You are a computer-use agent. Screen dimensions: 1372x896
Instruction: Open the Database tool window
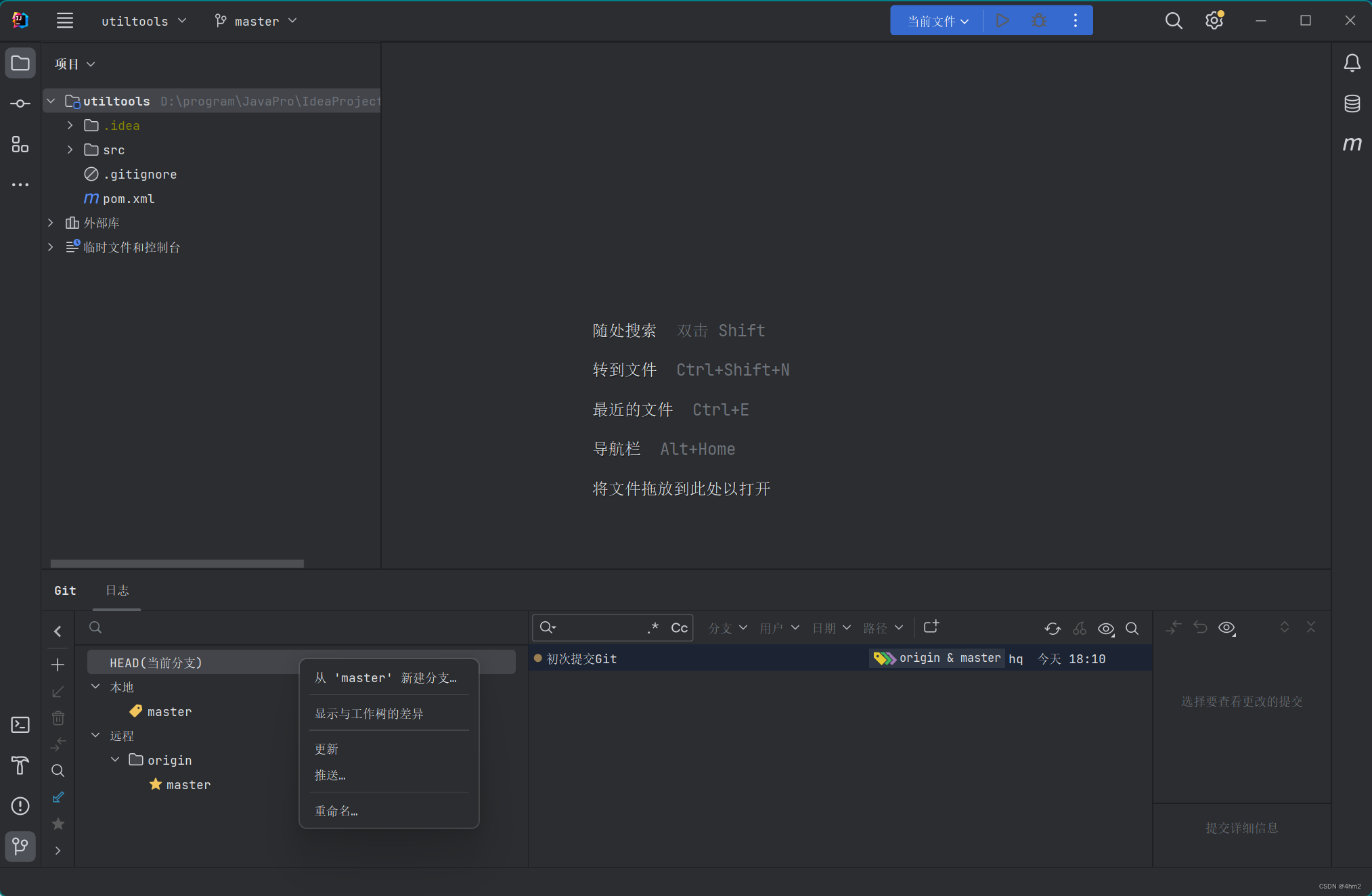tap(1352, 104)
